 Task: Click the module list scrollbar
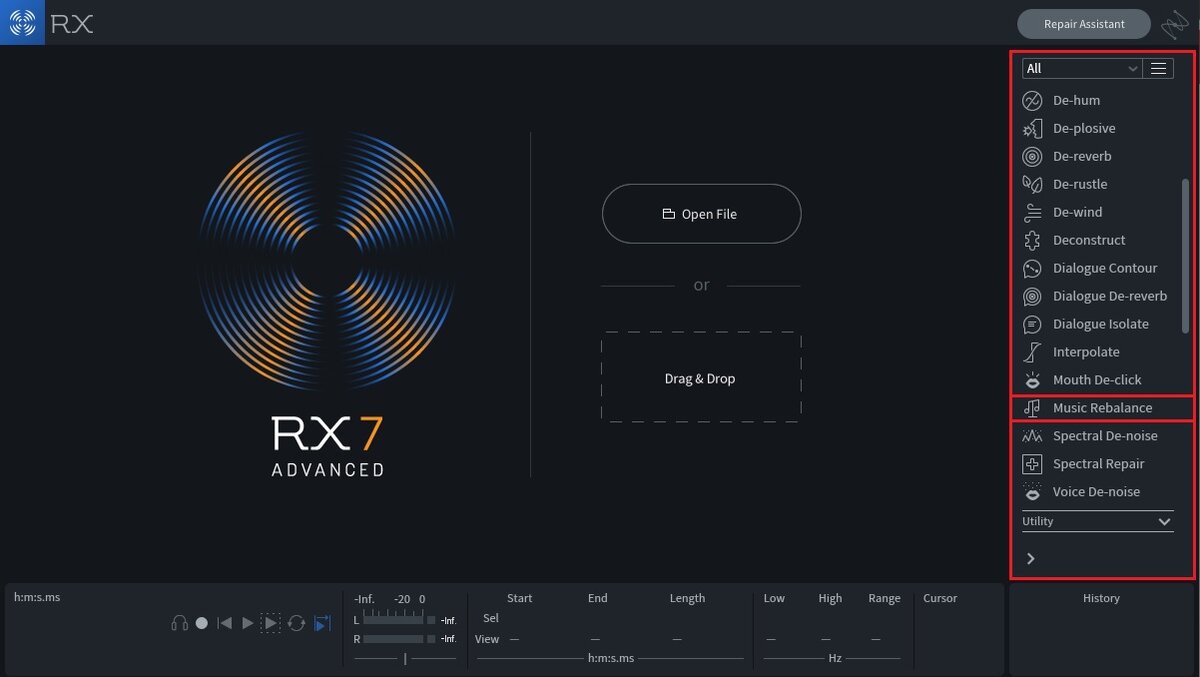point(1186,256)
